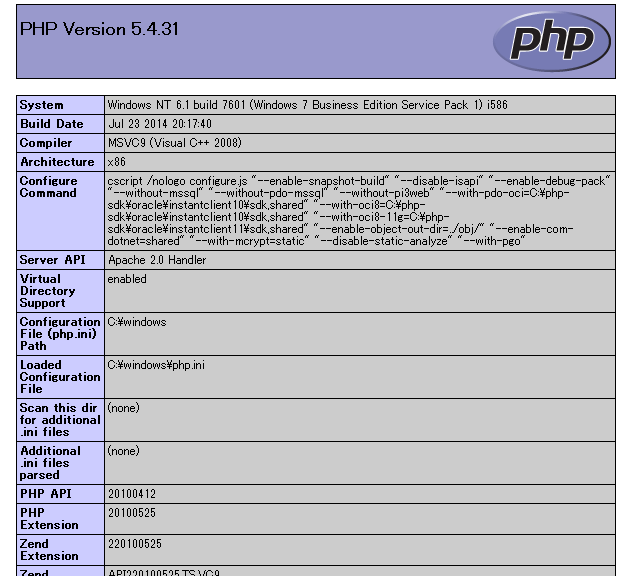Click the '20100412' PHP API value
Viewport: 633px width, 576px height.
point(132,494)
